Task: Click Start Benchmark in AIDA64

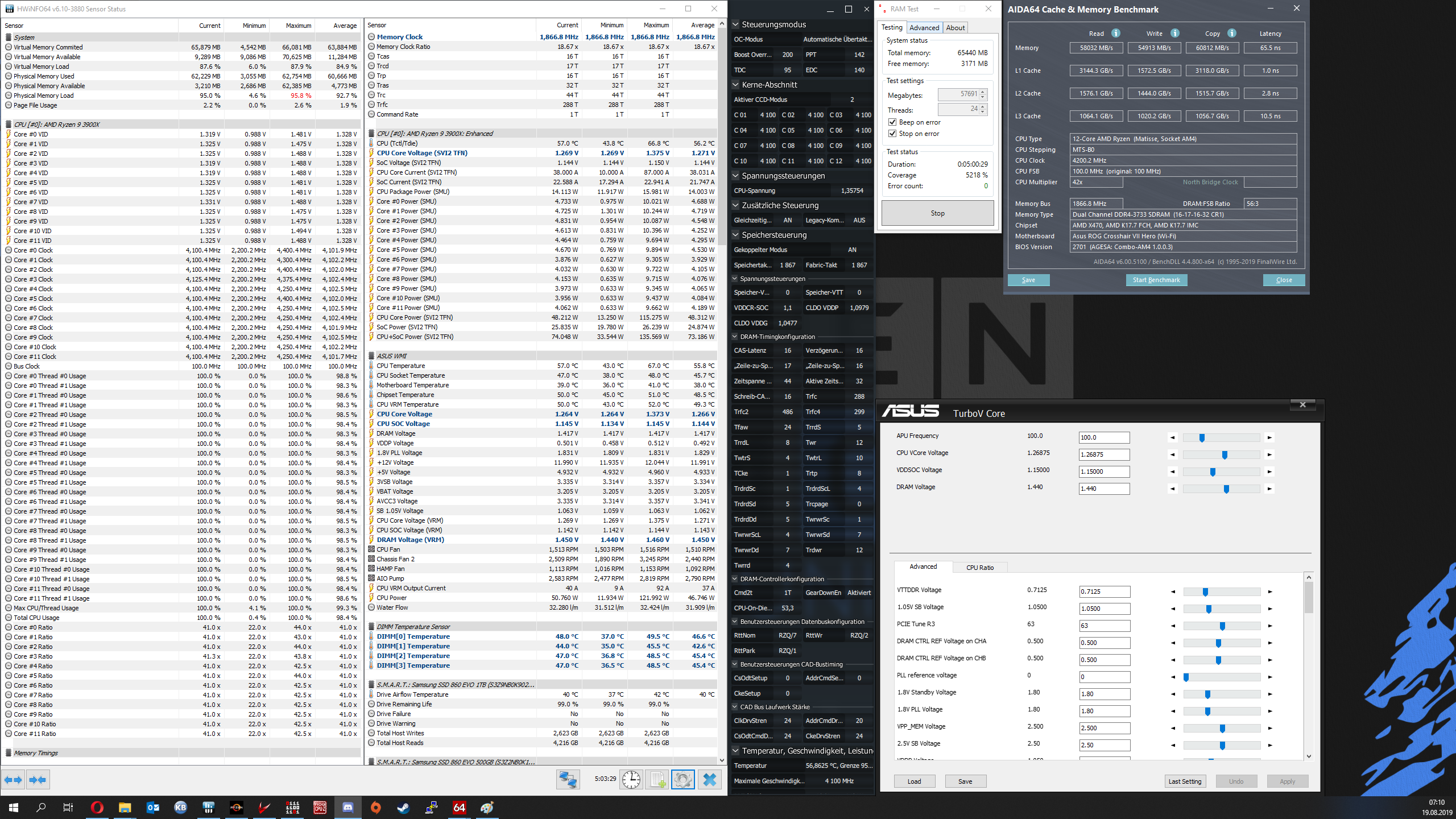Action: (x=1156, y=280)
